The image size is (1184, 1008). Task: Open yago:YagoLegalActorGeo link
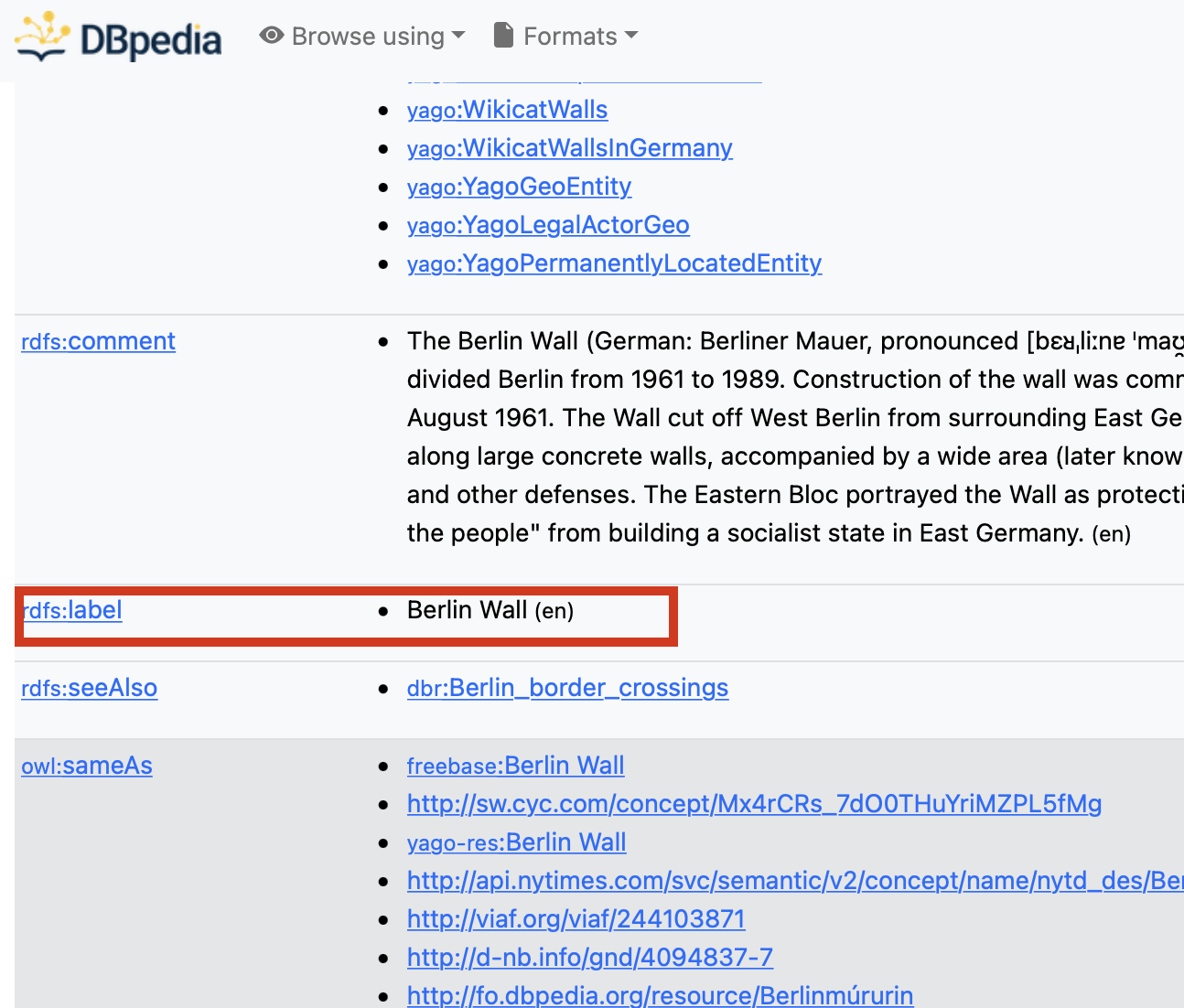coord(548,225)
